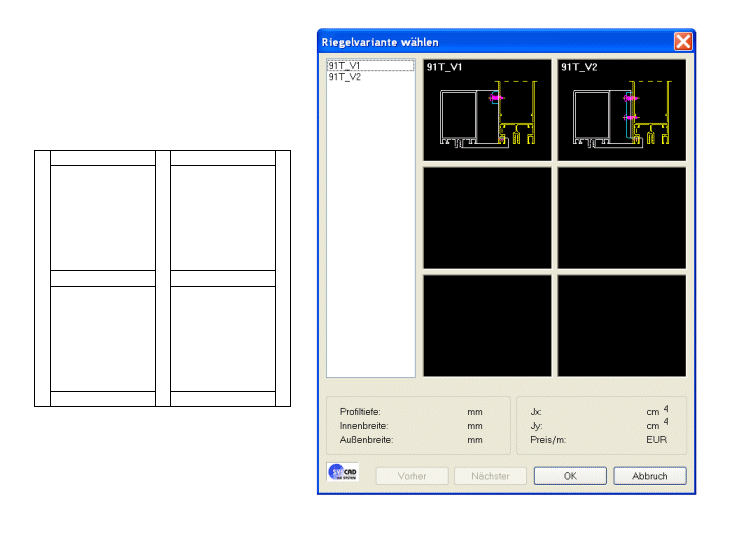
Task: Select 91T_V1 in the variant list
Action: (x=344, y=66)
